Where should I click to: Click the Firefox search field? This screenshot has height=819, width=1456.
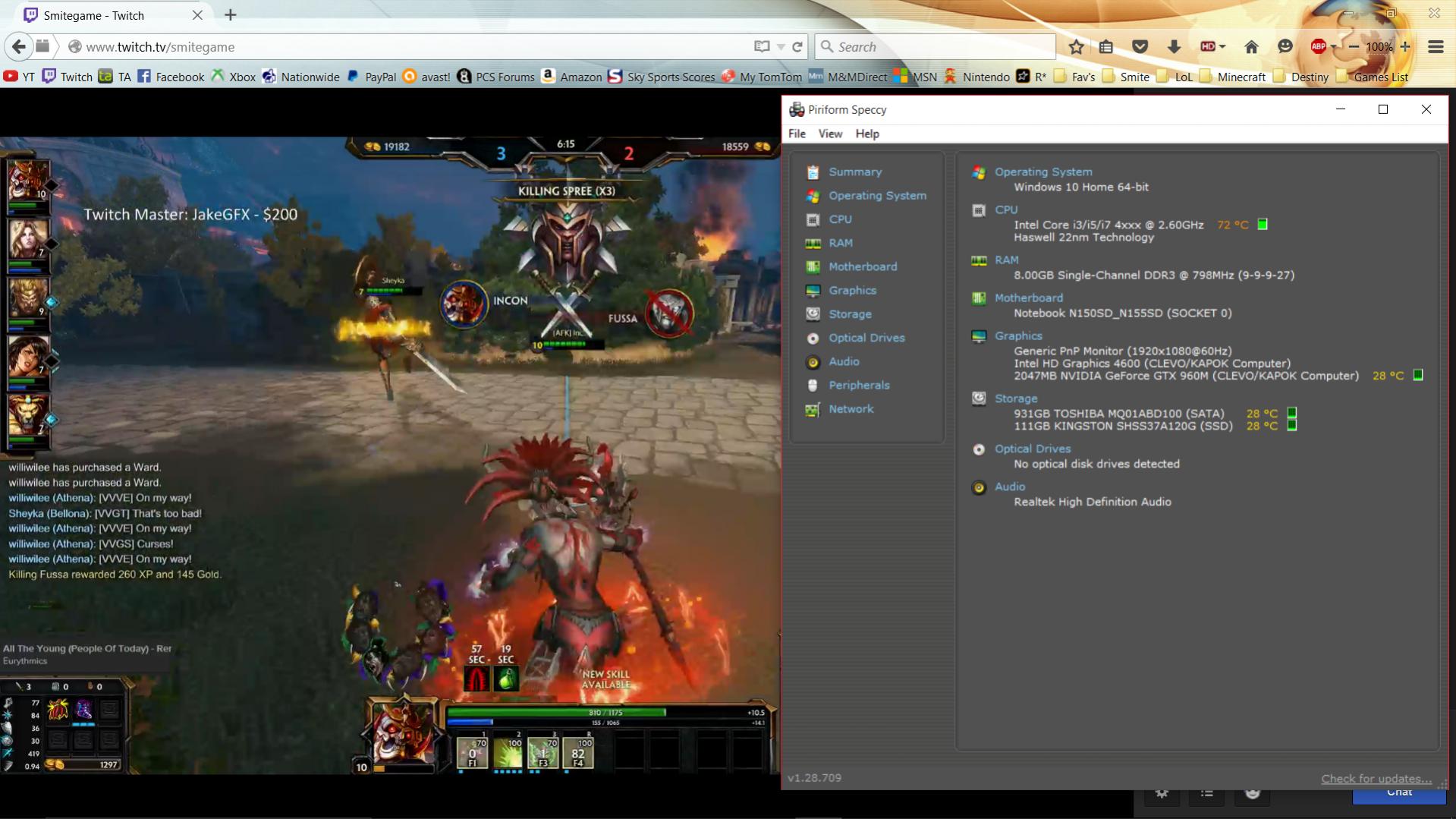[x=935, y=47]
